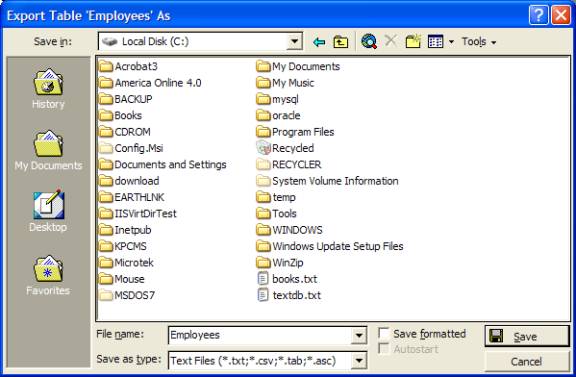Select the My Music folder
This screenshot has height=377, width=576.
tap(285, 83)
